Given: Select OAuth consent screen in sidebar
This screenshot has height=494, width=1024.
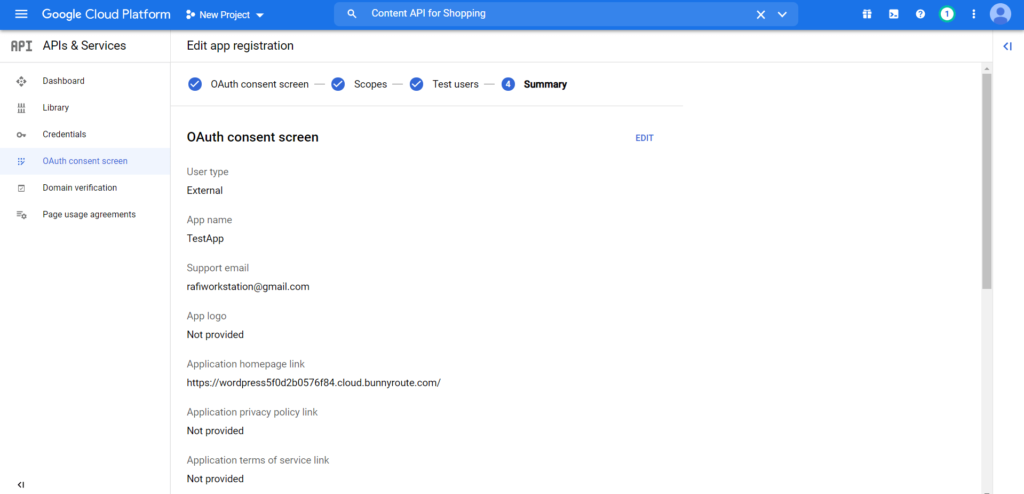Looking at the screenshot, I should click(x=85, y=161).
